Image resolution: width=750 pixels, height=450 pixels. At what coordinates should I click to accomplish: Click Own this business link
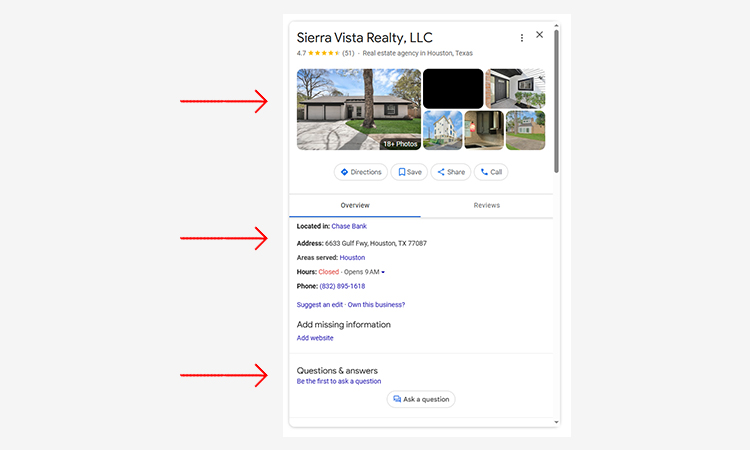(376, 304)
